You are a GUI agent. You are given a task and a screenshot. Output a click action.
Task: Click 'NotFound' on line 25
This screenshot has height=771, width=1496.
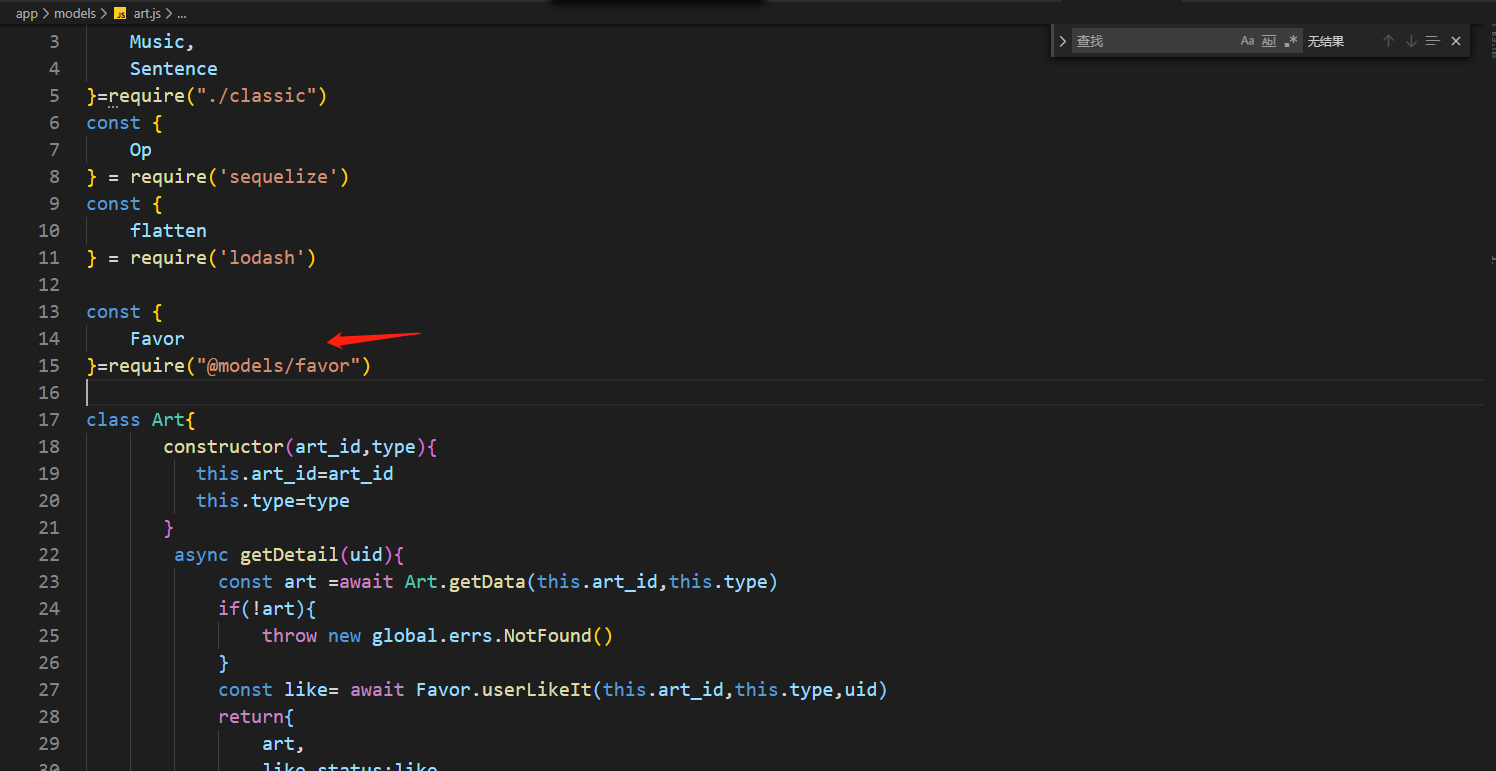click(548, 635)
